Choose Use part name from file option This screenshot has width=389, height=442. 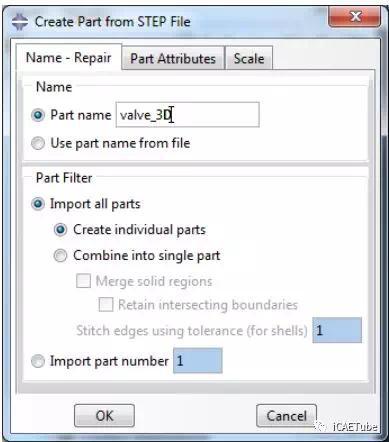tap(38, 144)
